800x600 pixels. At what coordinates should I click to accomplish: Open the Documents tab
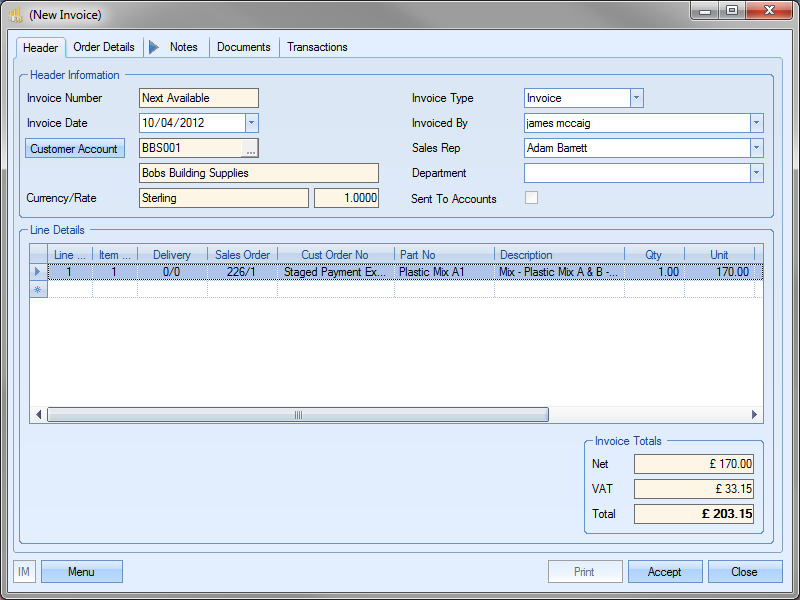243,47
